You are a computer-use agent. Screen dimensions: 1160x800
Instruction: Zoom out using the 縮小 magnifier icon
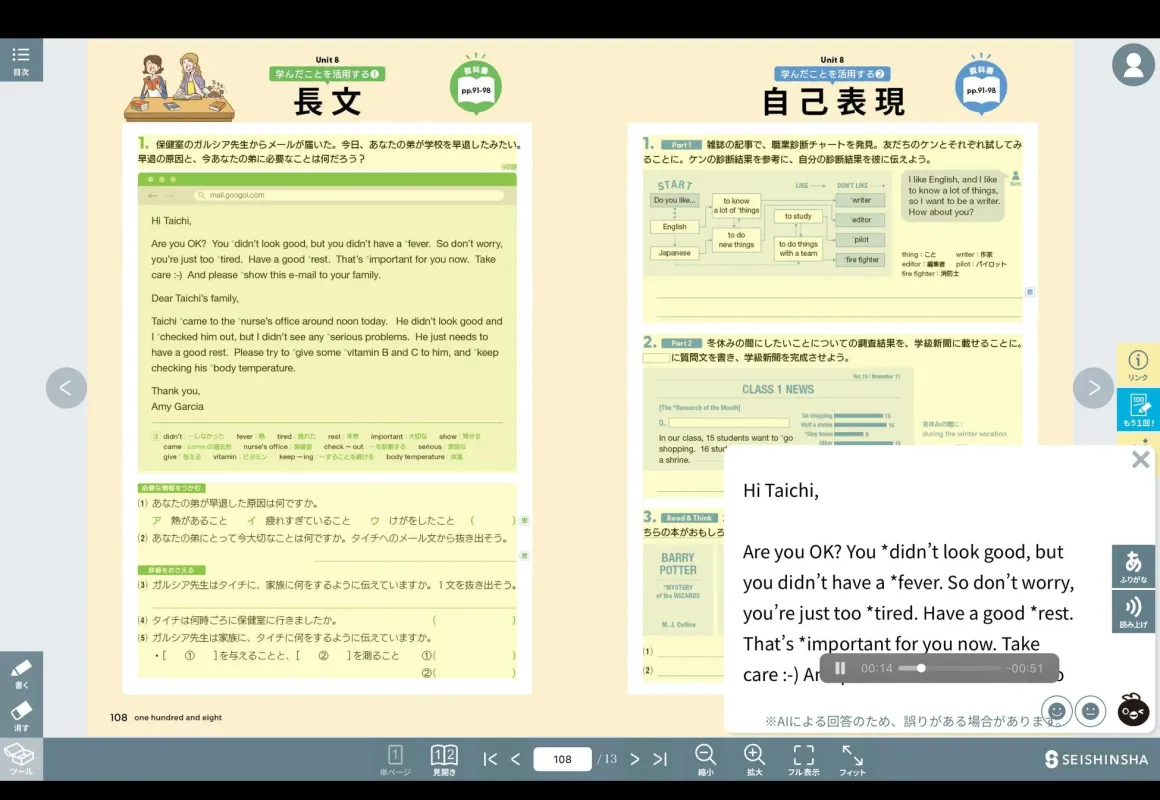coord(706,758)
